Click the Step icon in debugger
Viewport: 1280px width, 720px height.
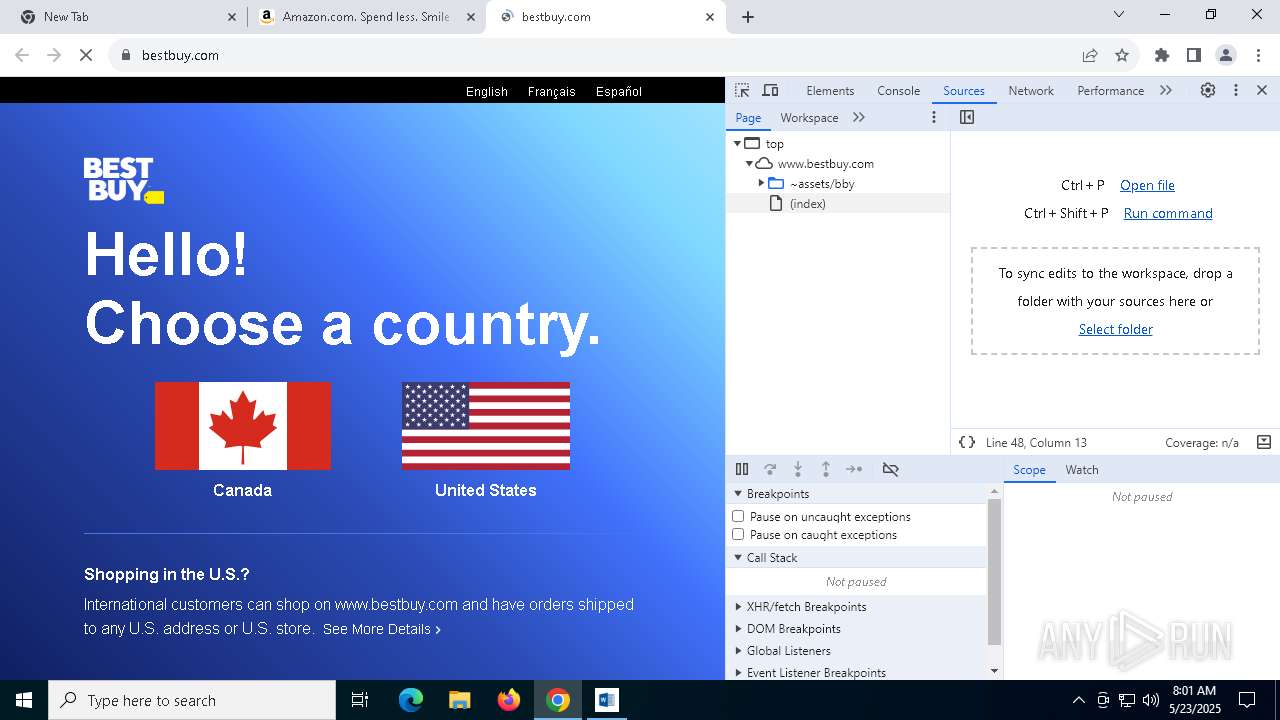pos(854,469)
